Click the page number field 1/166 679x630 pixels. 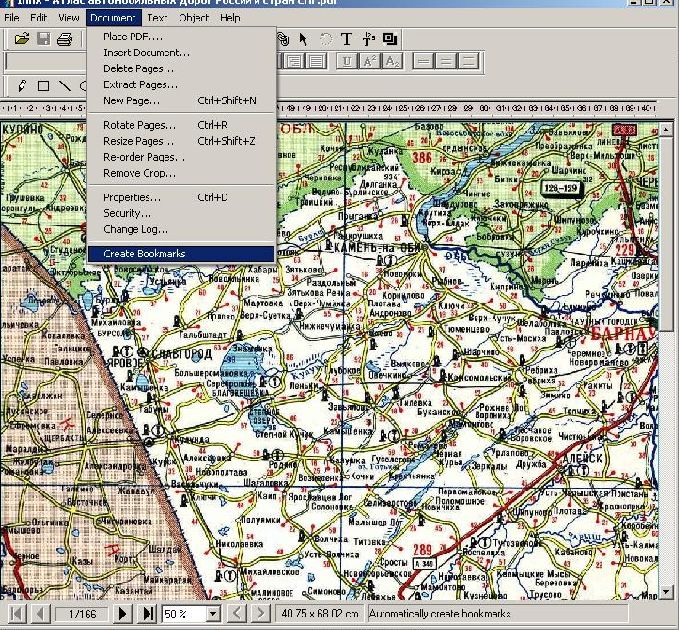tap(82, 614)
